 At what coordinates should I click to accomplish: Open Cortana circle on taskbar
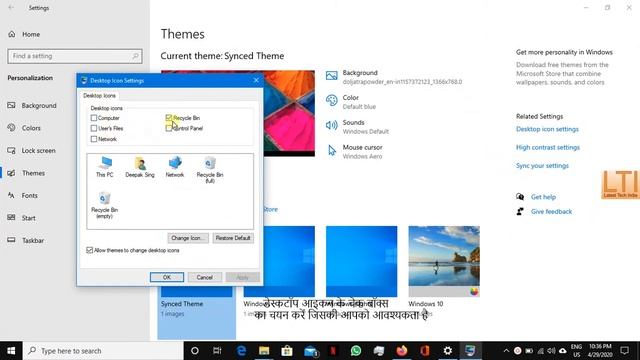tap(195, 351)
